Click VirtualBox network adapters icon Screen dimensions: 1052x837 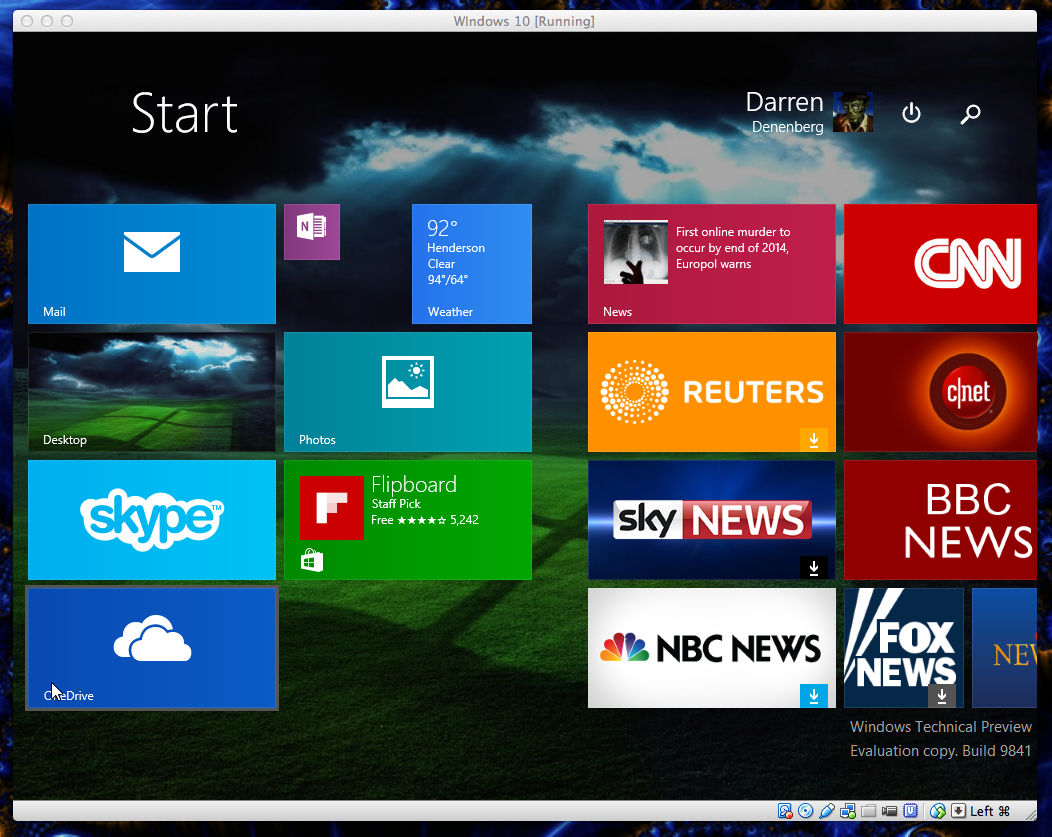(x=847, y=811)
